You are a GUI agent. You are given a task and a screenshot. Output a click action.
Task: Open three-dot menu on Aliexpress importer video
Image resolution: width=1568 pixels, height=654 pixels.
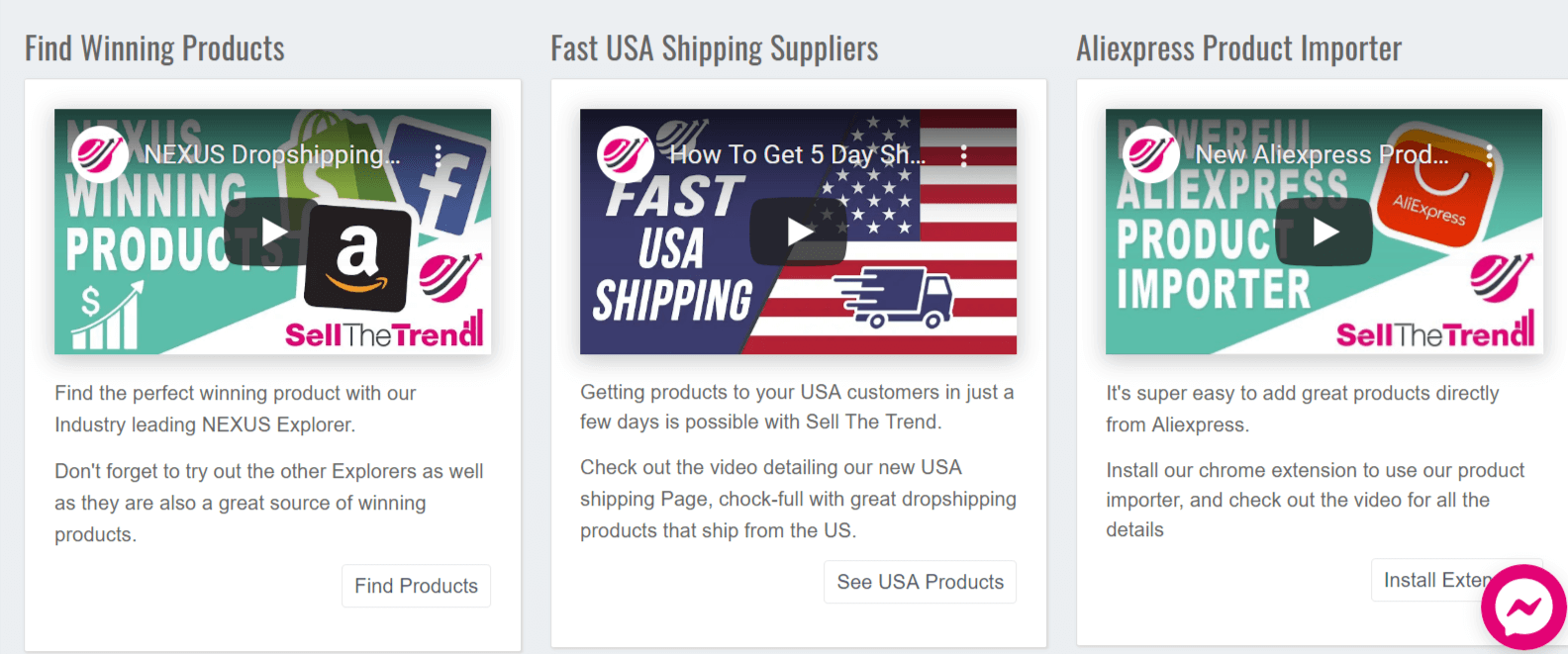tap(1489, 155)
